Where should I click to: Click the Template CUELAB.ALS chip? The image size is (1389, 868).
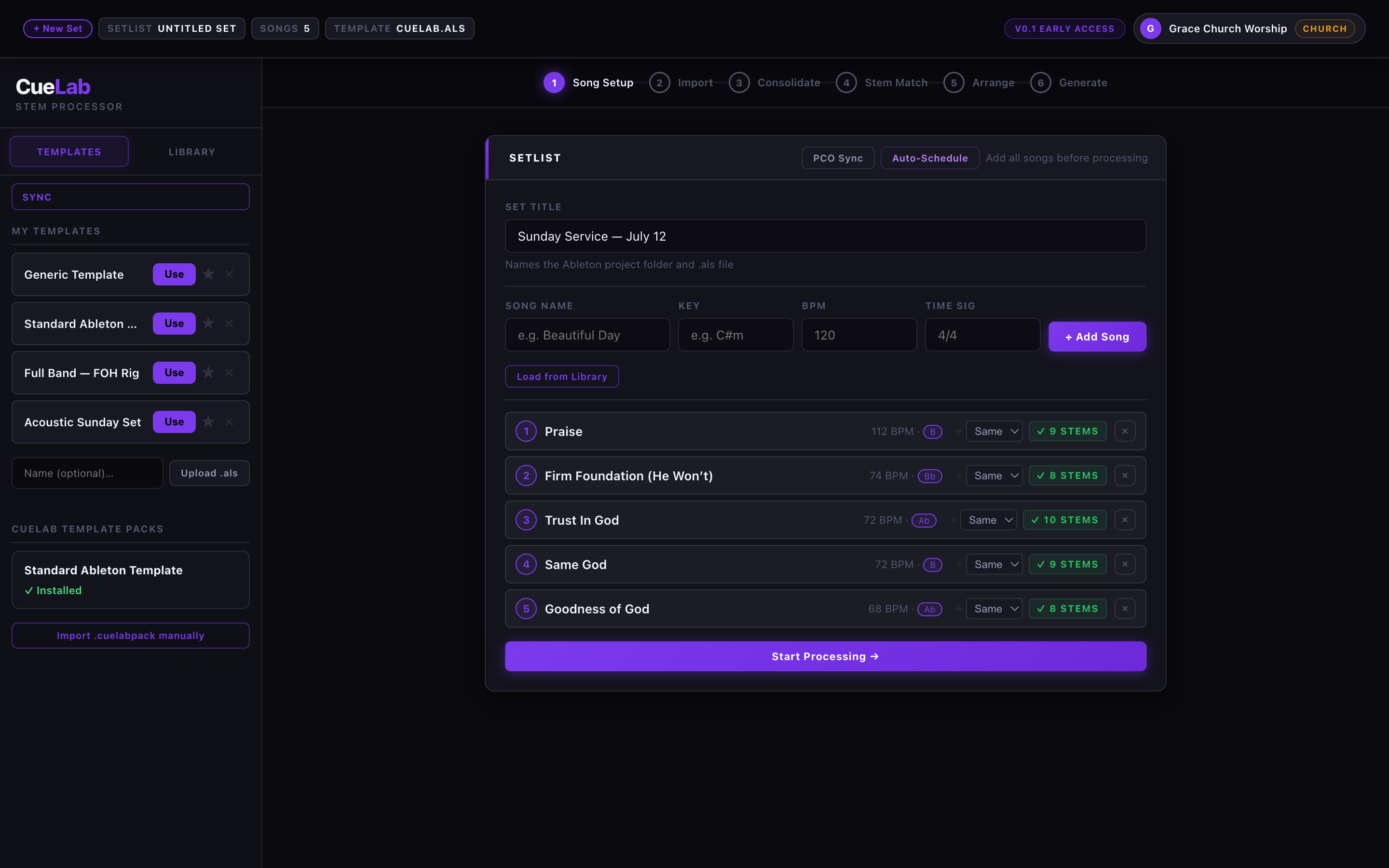tap(399, 29)
